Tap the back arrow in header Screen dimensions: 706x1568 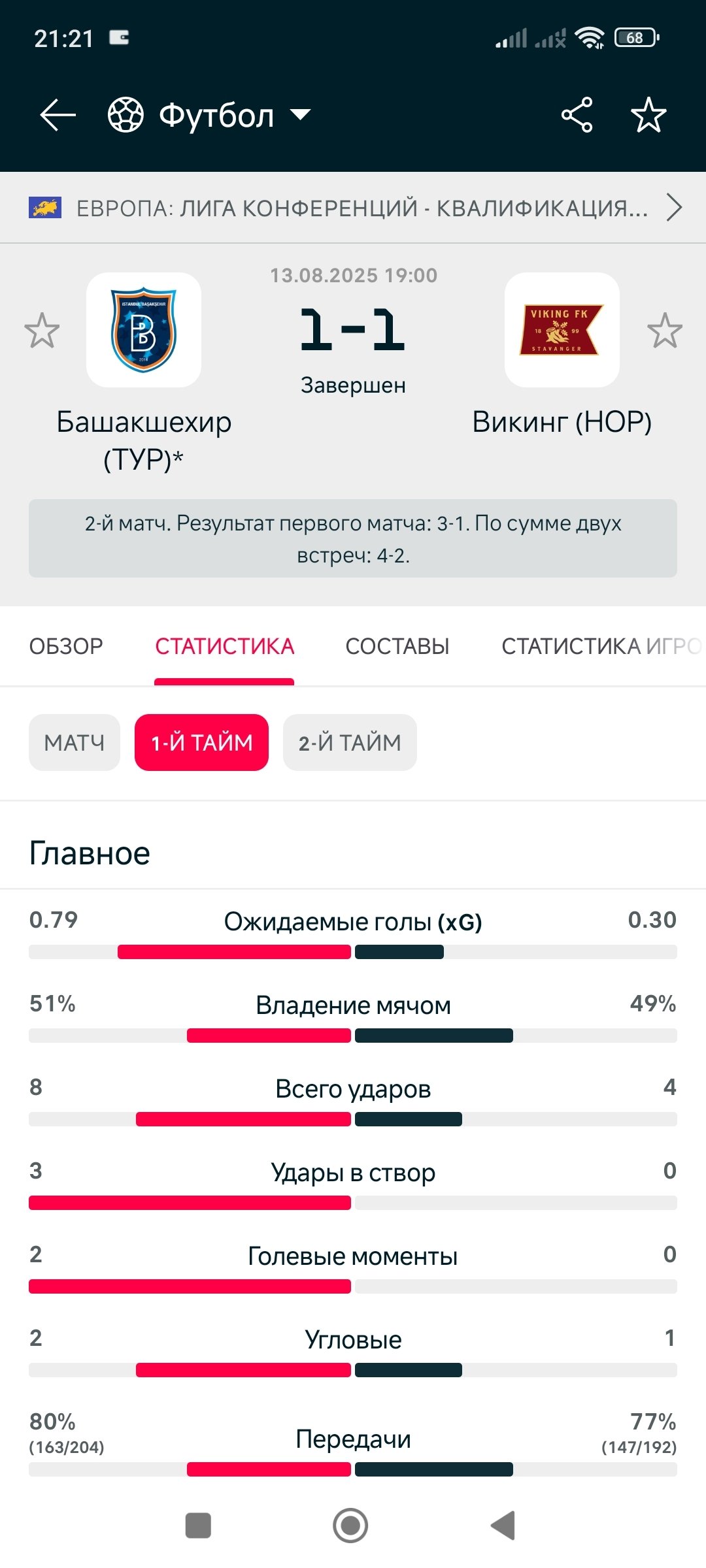pos(58,115)
